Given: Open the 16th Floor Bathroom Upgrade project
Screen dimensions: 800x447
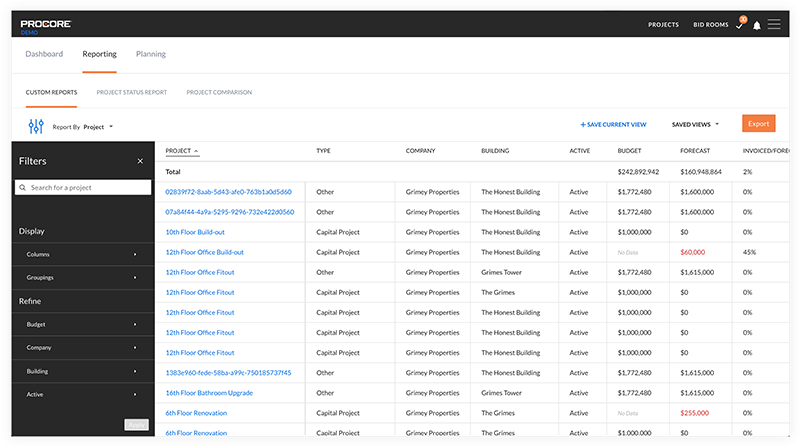Looking at the screenshot, I should [209, 393].
